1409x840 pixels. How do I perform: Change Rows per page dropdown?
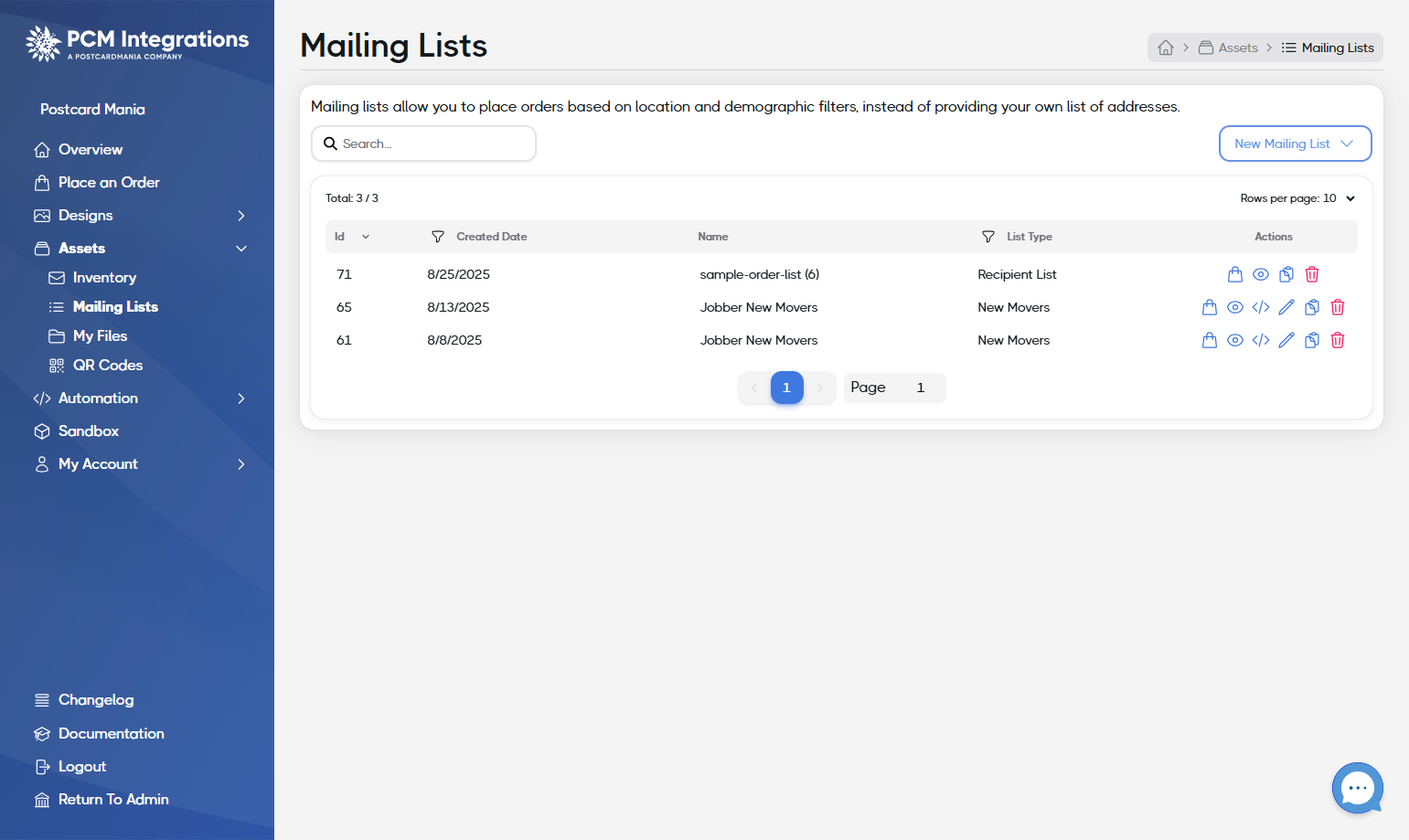[x=1297, y=198]
